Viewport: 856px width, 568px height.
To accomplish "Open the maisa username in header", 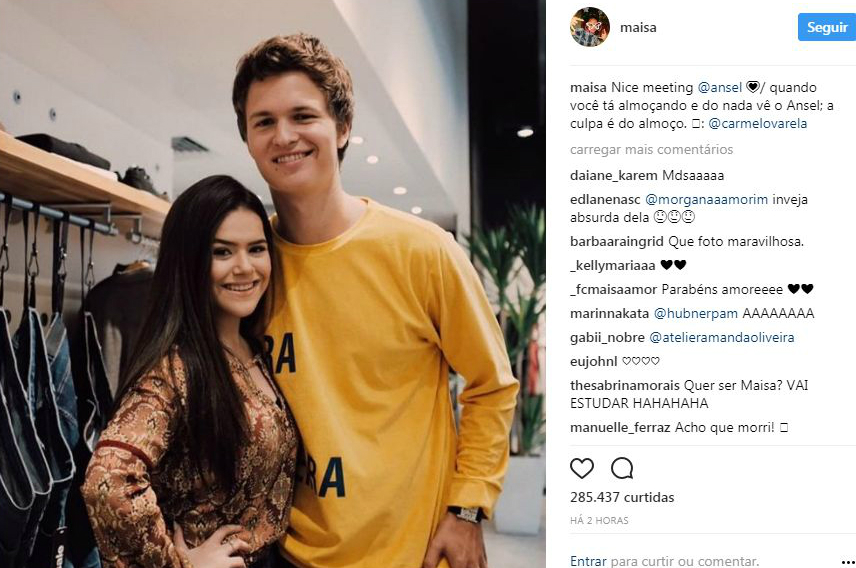I will tap(638, 27).
